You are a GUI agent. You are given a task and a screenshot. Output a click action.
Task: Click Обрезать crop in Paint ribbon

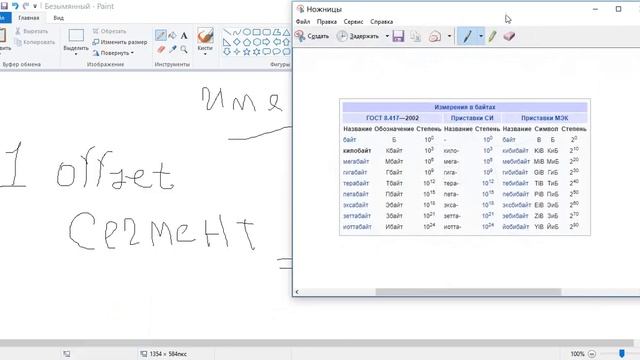109,31
